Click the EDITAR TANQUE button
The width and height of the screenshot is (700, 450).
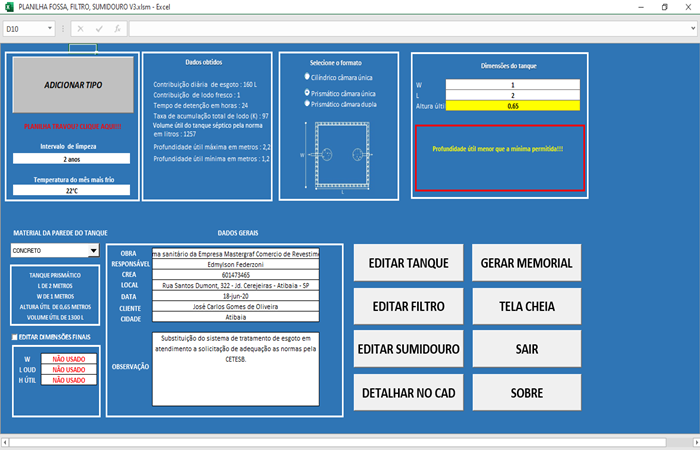[408, 263]
